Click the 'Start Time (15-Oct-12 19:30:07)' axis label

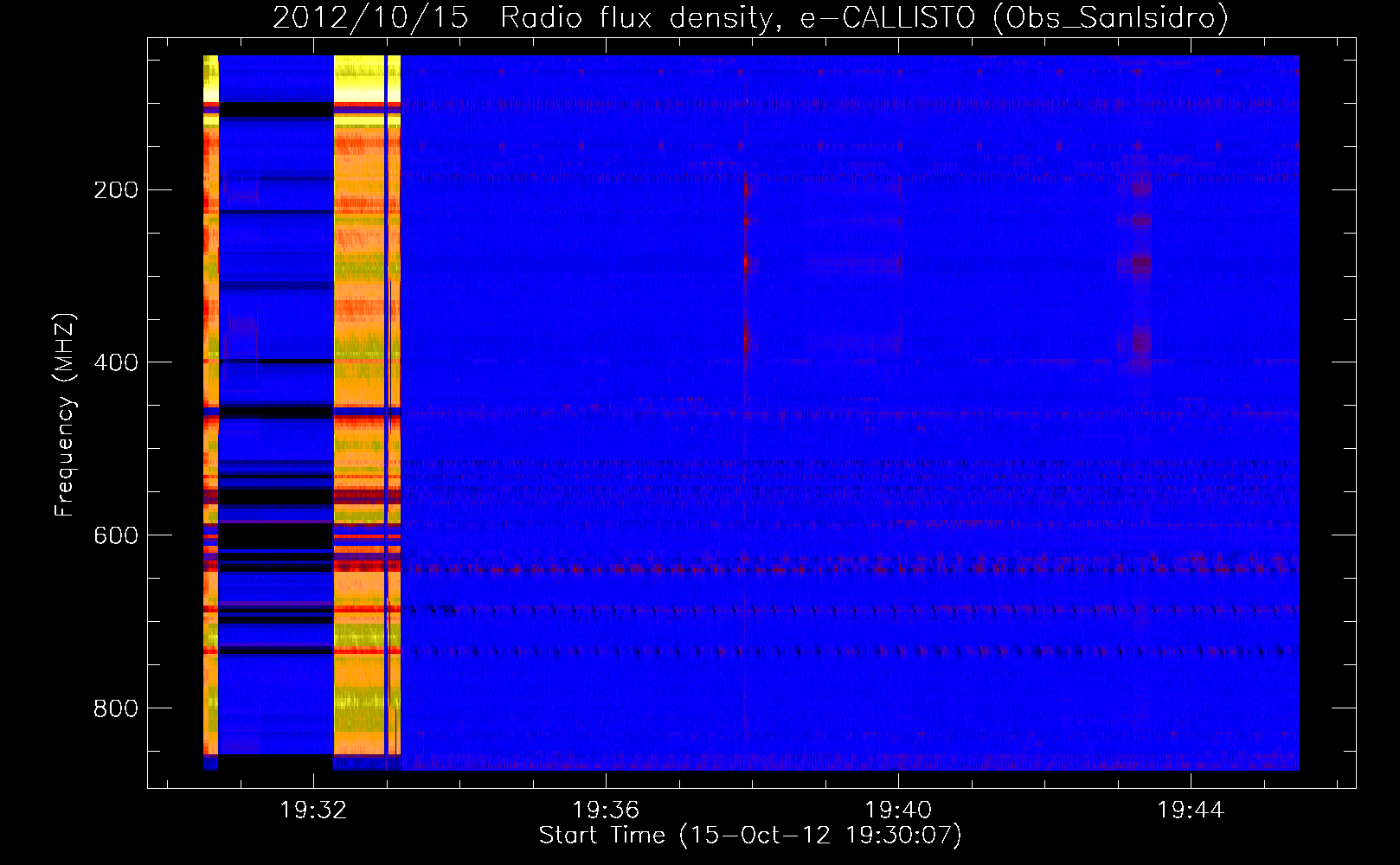click(x=750, y=836)
